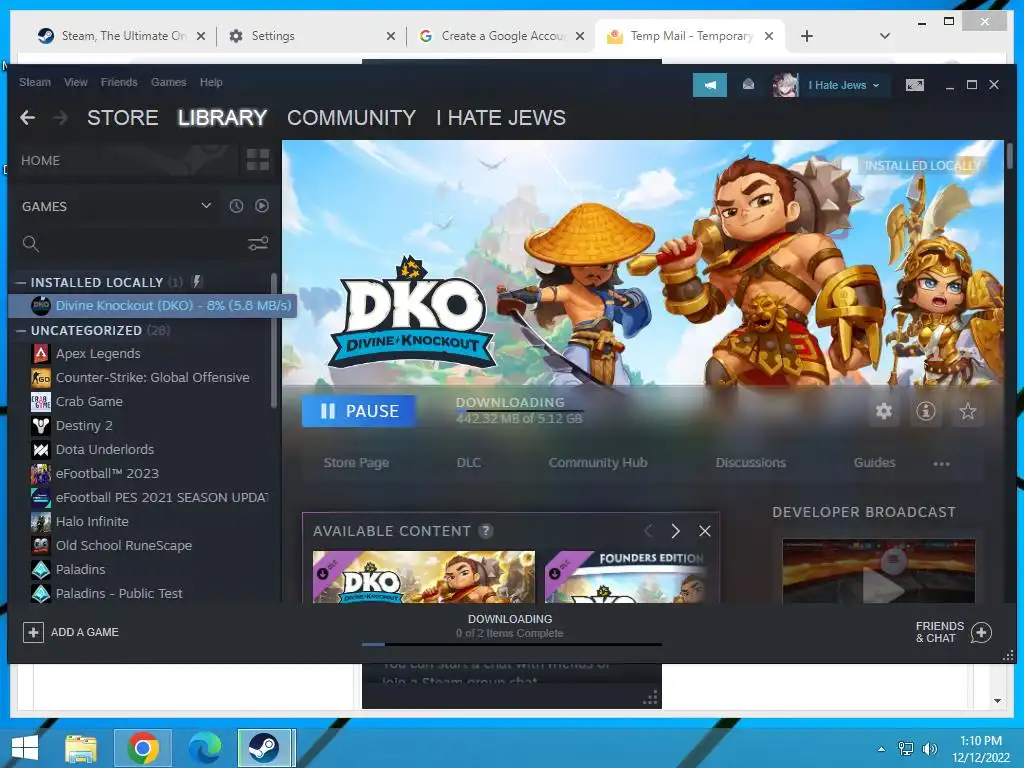Sort games by recent activity clock icon
Image resolution: width=1024 pixels, height=768 pixels.
[236, 206]
